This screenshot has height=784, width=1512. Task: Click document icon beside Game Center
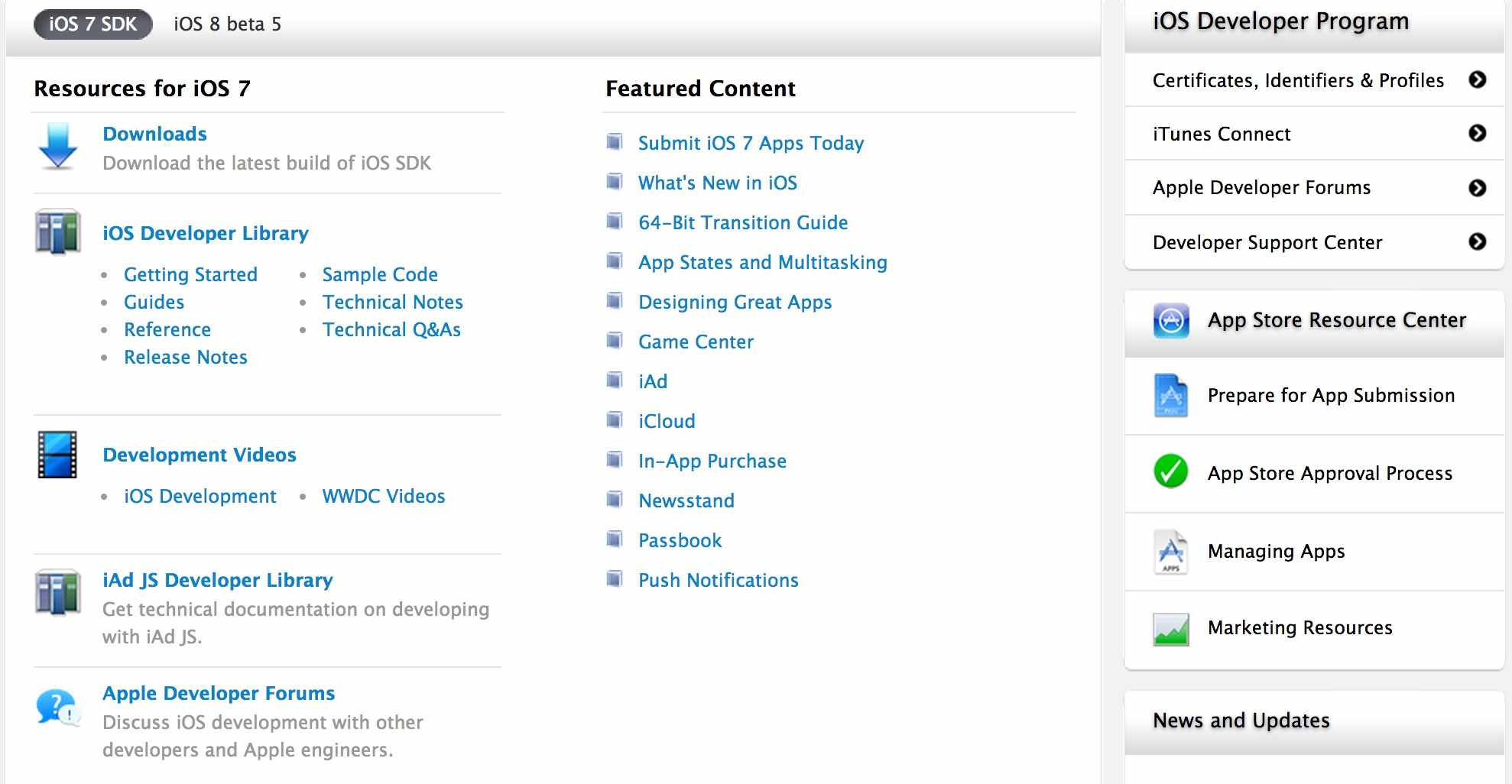tap(615, 340)
